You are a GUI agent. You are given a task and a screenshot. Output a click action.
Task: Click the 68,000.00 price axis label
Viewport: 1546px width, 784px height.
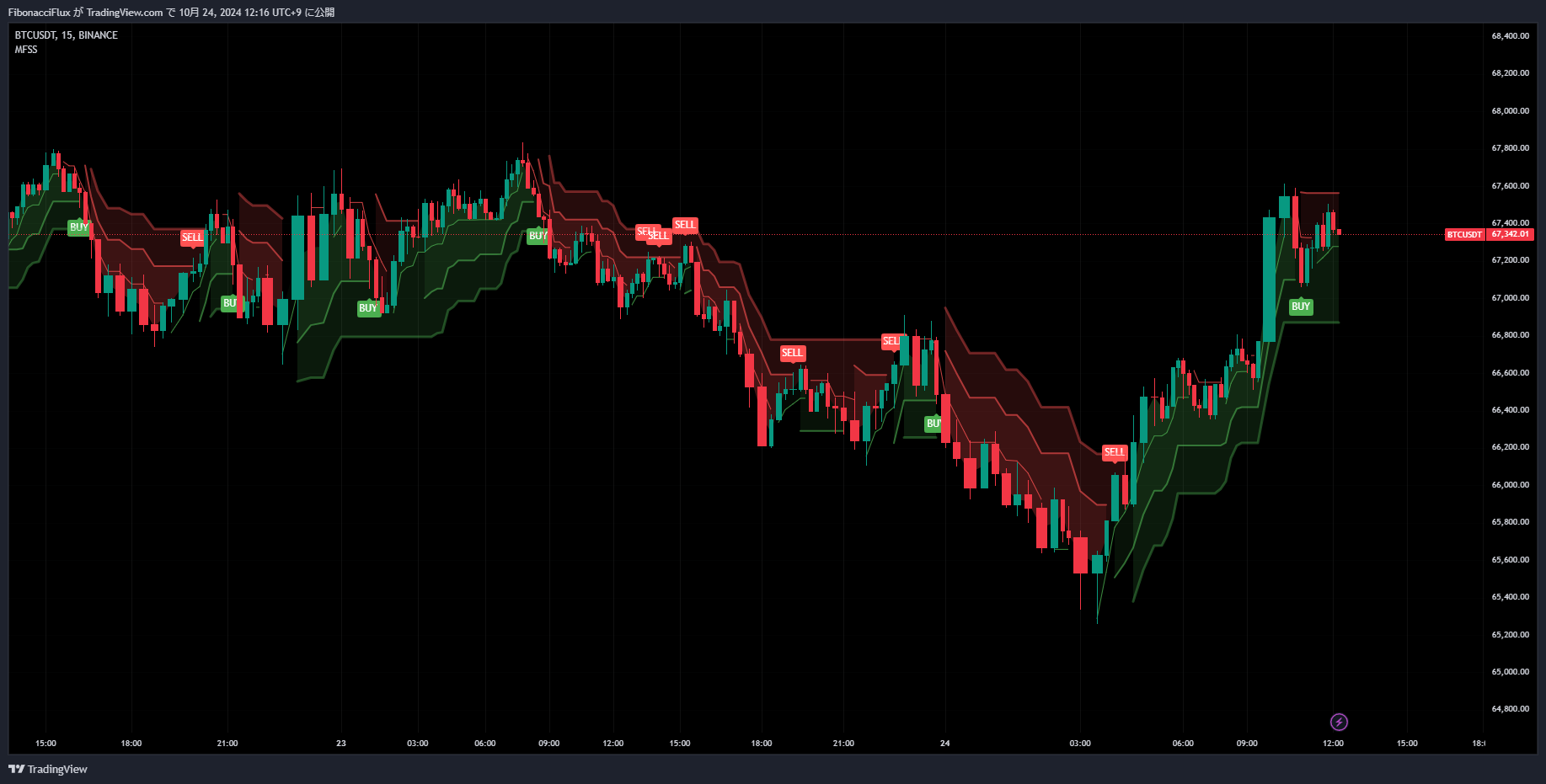[1510, 111]
